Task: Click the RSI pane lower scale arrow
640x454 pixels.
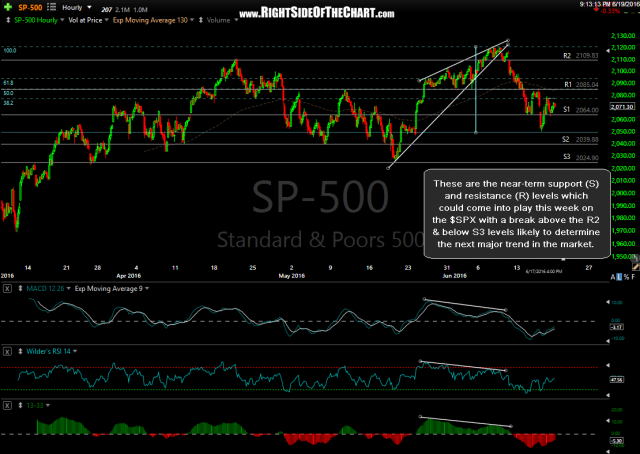Action: pyautogui.click(x=608, y=395)
